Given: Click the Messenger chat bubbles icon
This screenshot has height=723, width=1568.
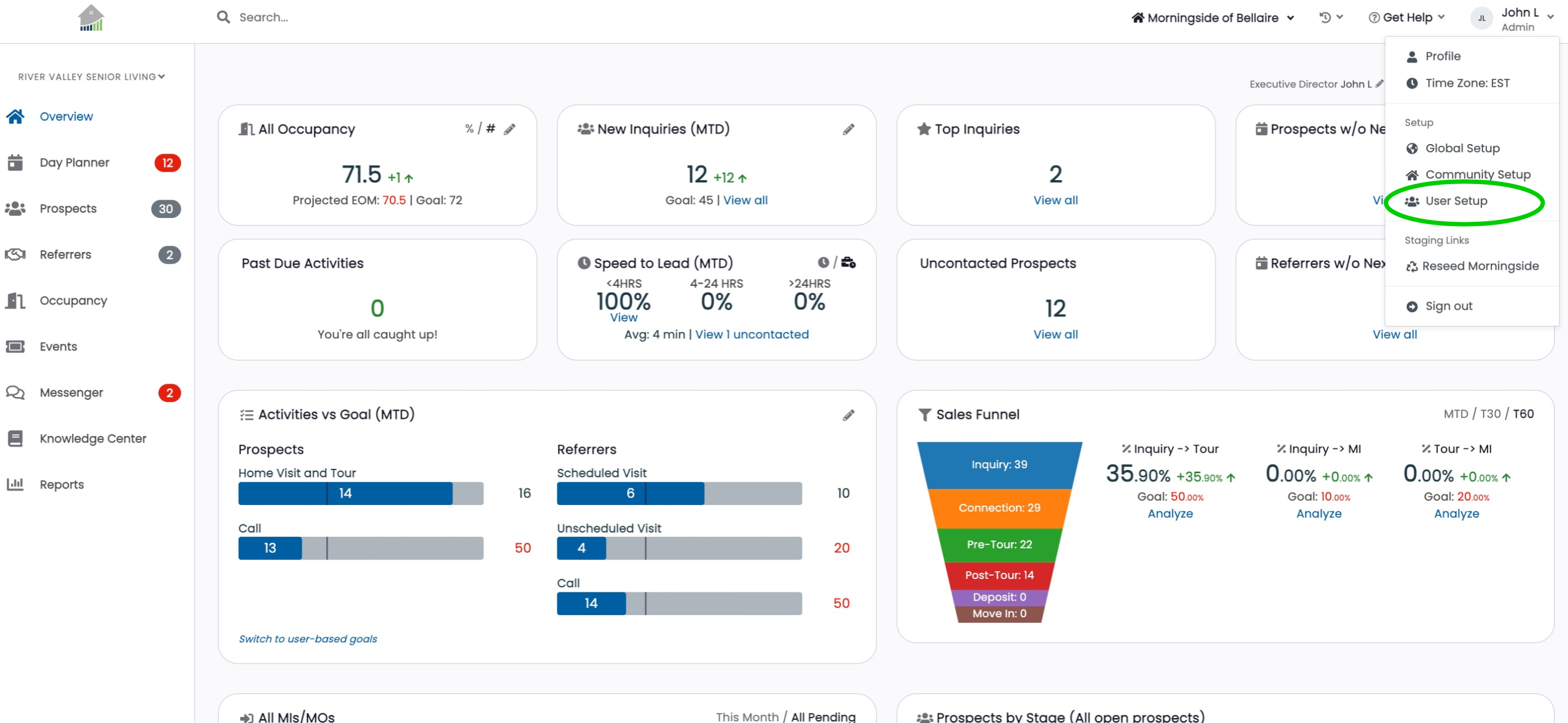Looking at the screenshot, I should click(x=15, y=392).
